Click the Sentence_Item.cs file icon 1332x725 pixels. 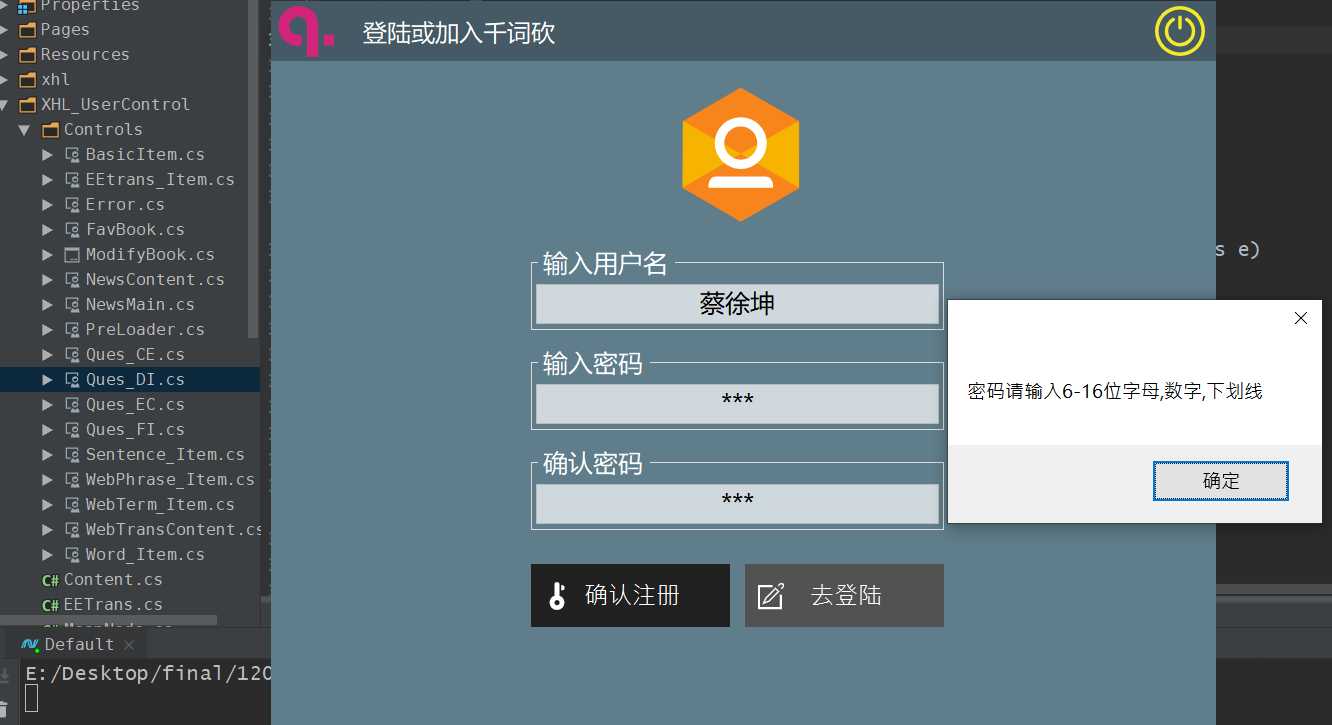[x=72, y=454]
